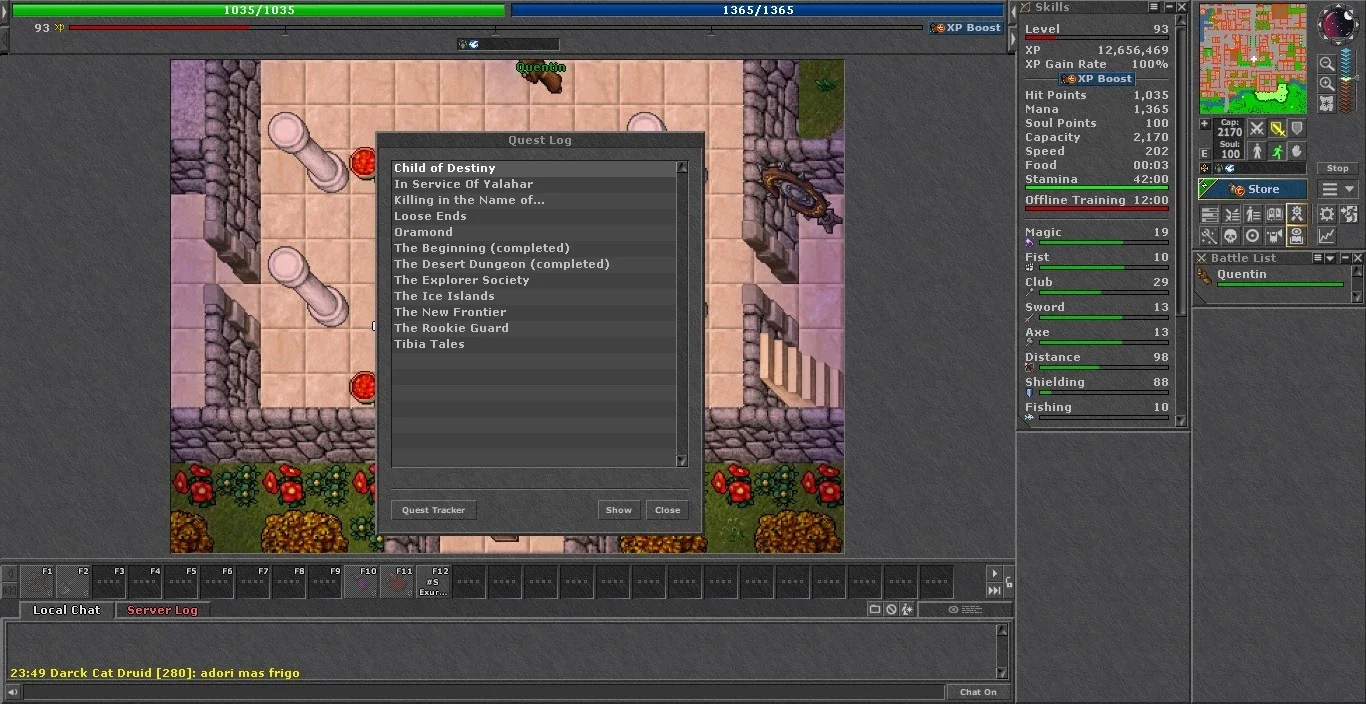
Task: Click the Stop button
Action: tap(1337, 168)
